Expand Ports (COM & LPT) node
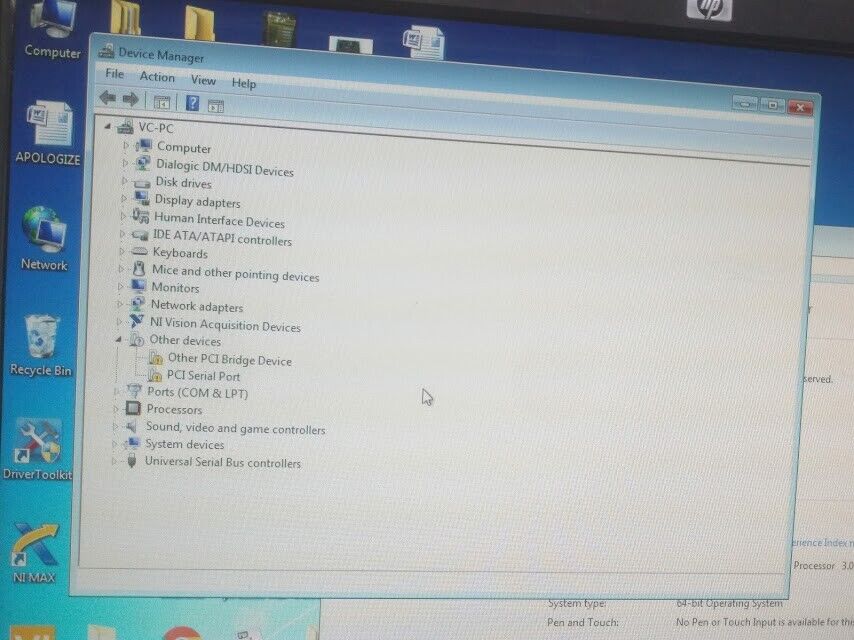Viewport: 854px width, 640px height. pyautogui.click(x=117, y=391)
